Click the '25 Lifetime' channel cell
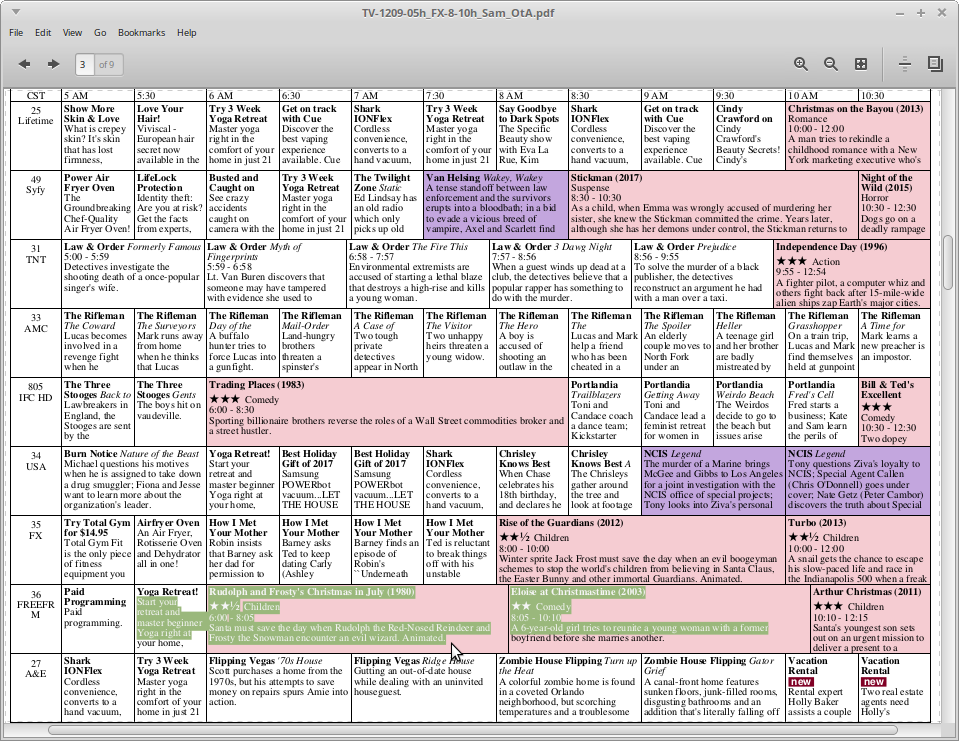The width and height of the screenshot is (959, 741). coord(35,136)
